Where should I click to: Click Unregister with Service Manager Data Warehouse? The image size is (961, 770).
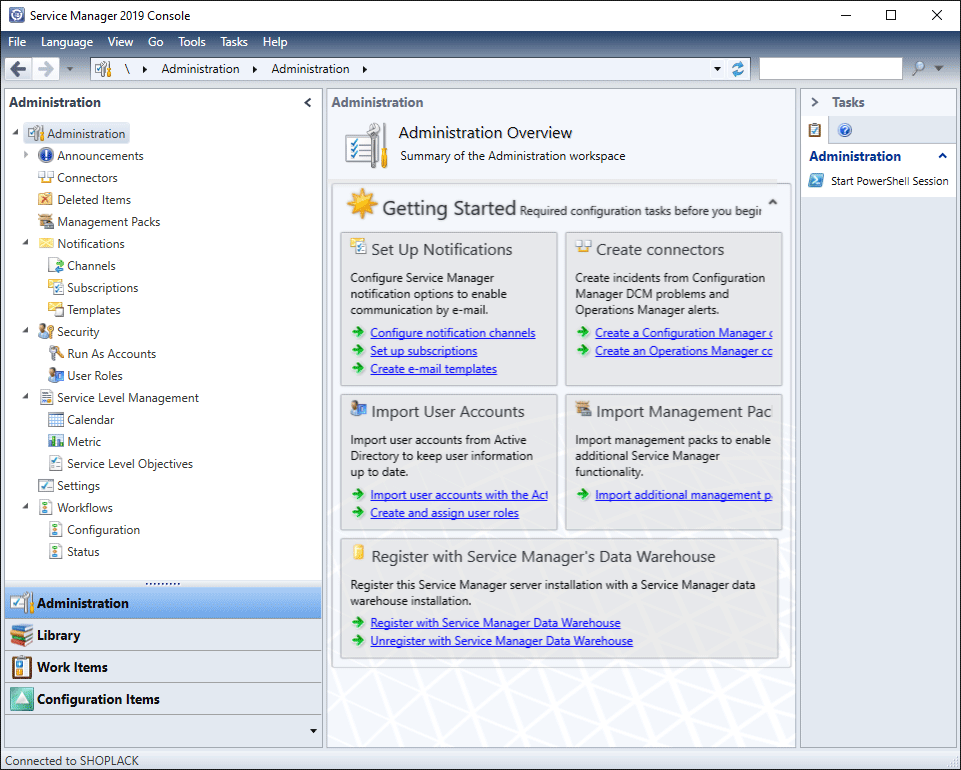[x=501, y=641]
